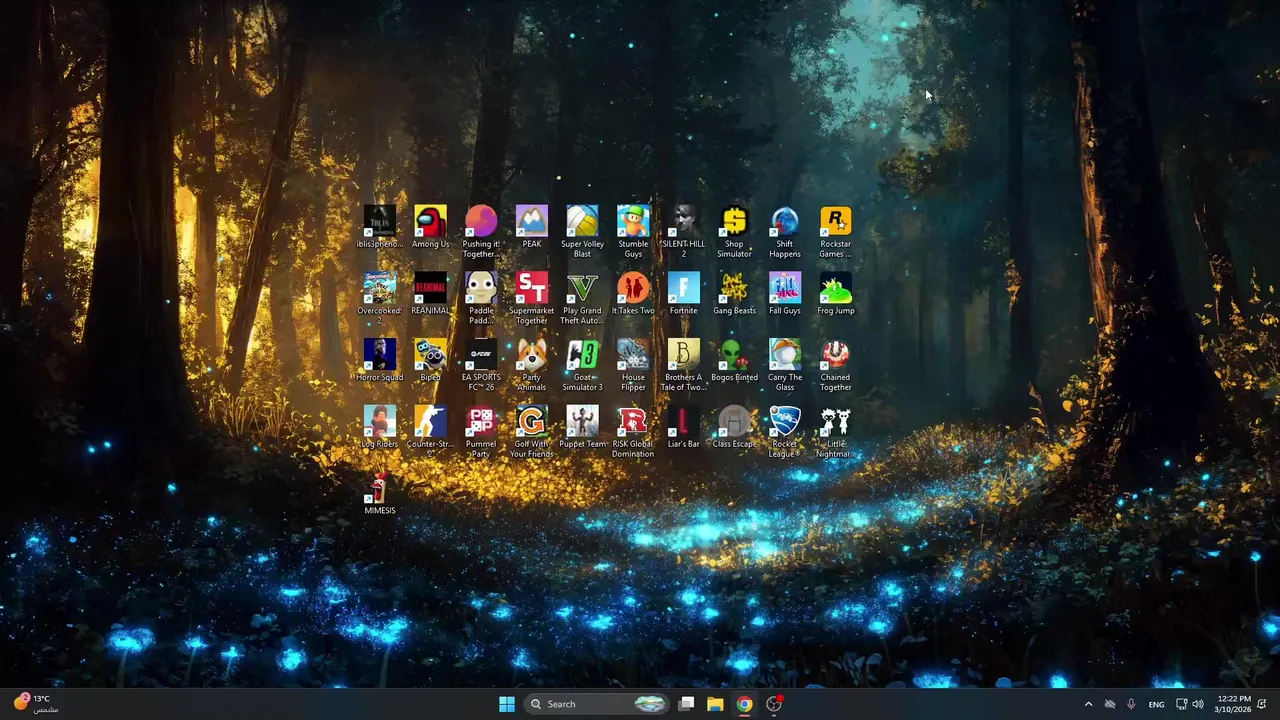This screenshot has height=720, width=1280.
Task: Select the Overcooked! 2 shortcut
Action: click(x=380, y=298)
